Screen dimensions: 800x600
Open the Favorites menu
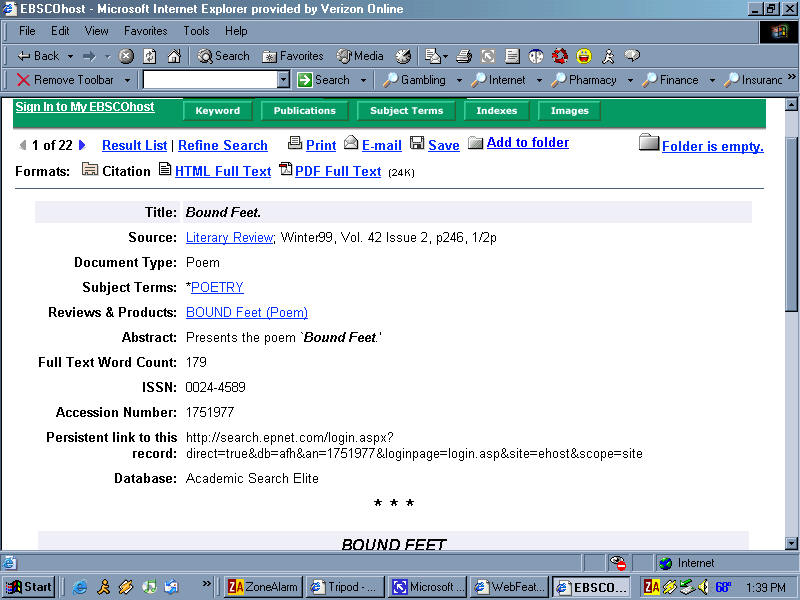pos(145,31)
